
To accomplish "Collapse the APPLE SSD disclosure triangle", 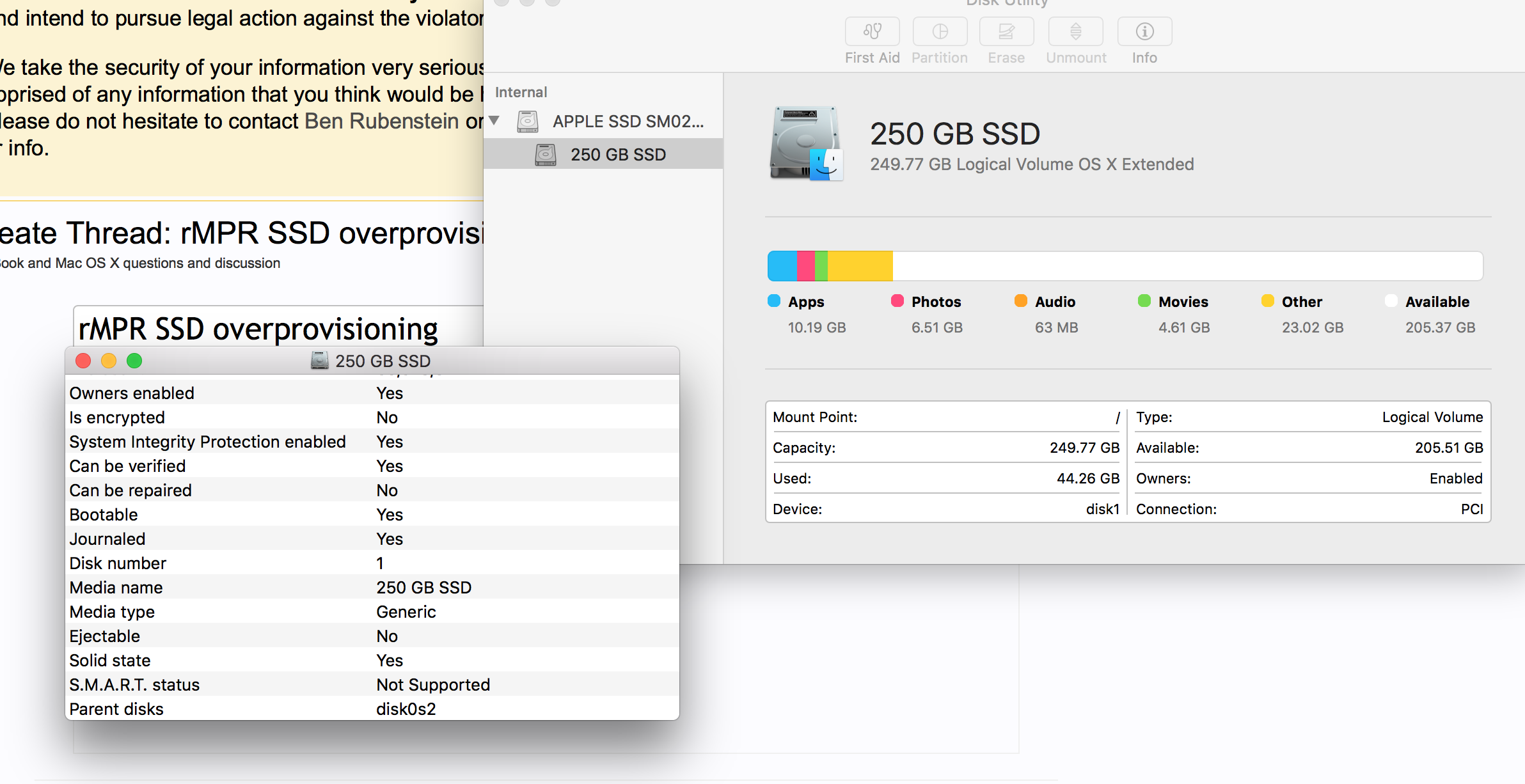I will click(x=494, y=120).
